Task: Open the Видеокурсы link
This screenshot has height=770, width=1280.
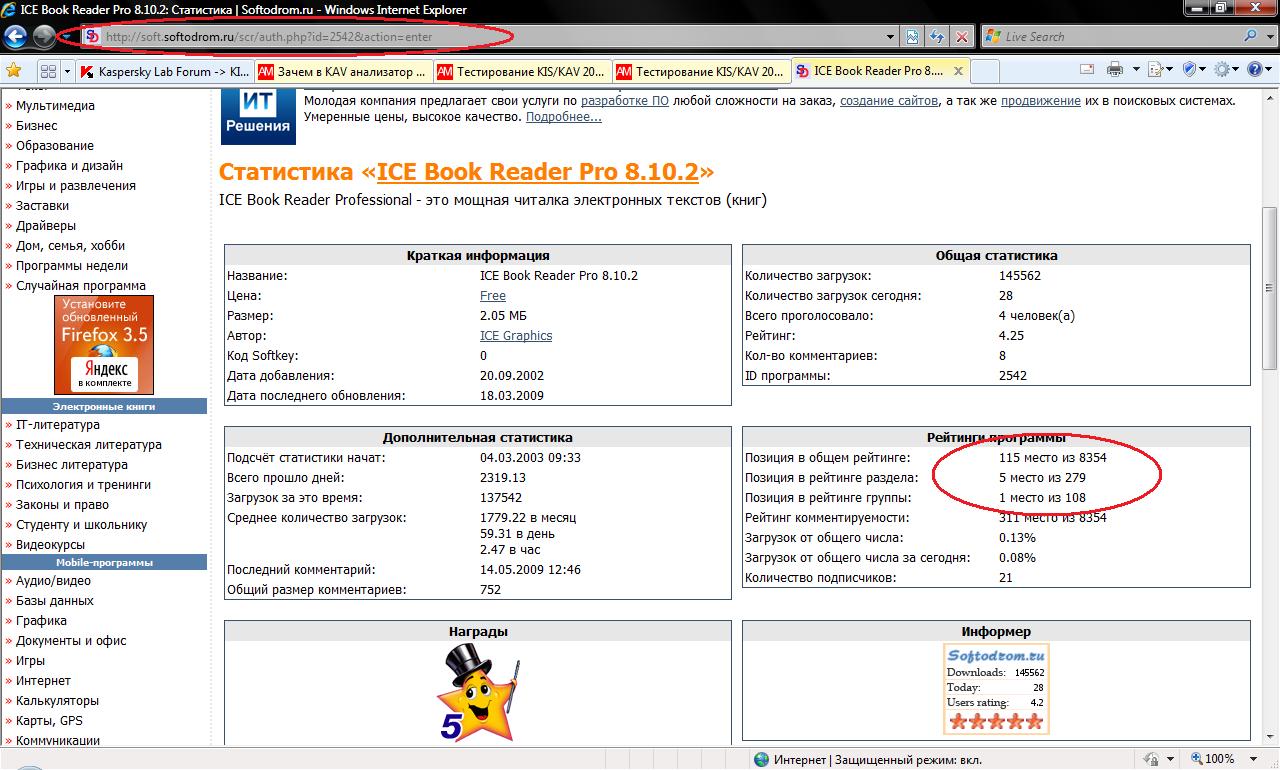Action: pyautogui.click(x=50, y=545)
